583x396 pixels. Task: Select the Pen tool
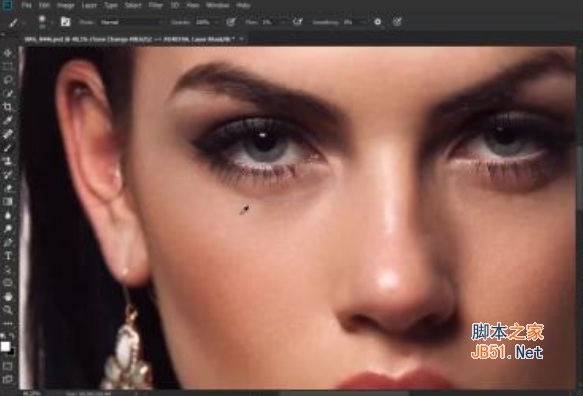8,242
